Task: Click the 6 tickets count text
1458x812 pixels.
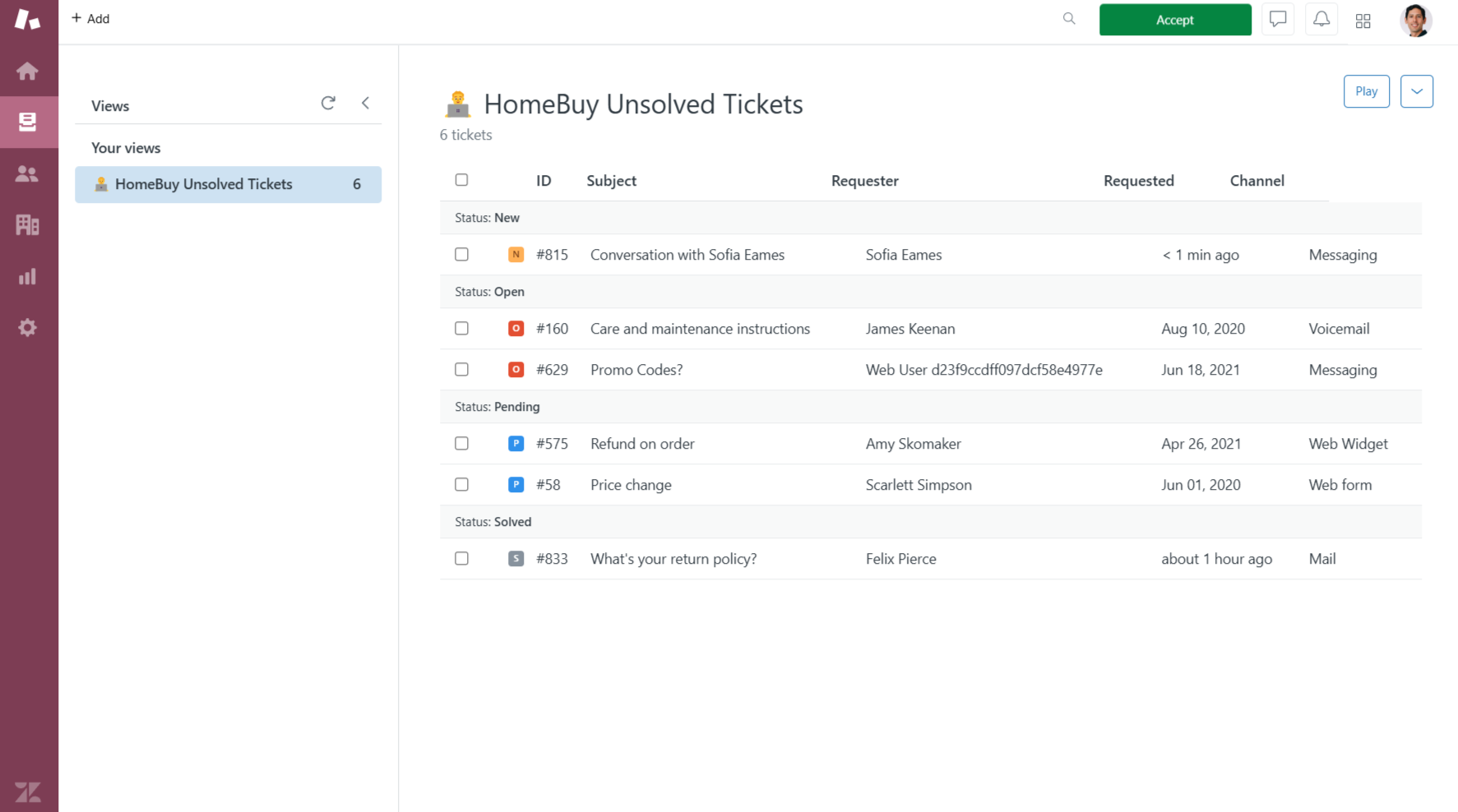Action: [x=465, y=135]
